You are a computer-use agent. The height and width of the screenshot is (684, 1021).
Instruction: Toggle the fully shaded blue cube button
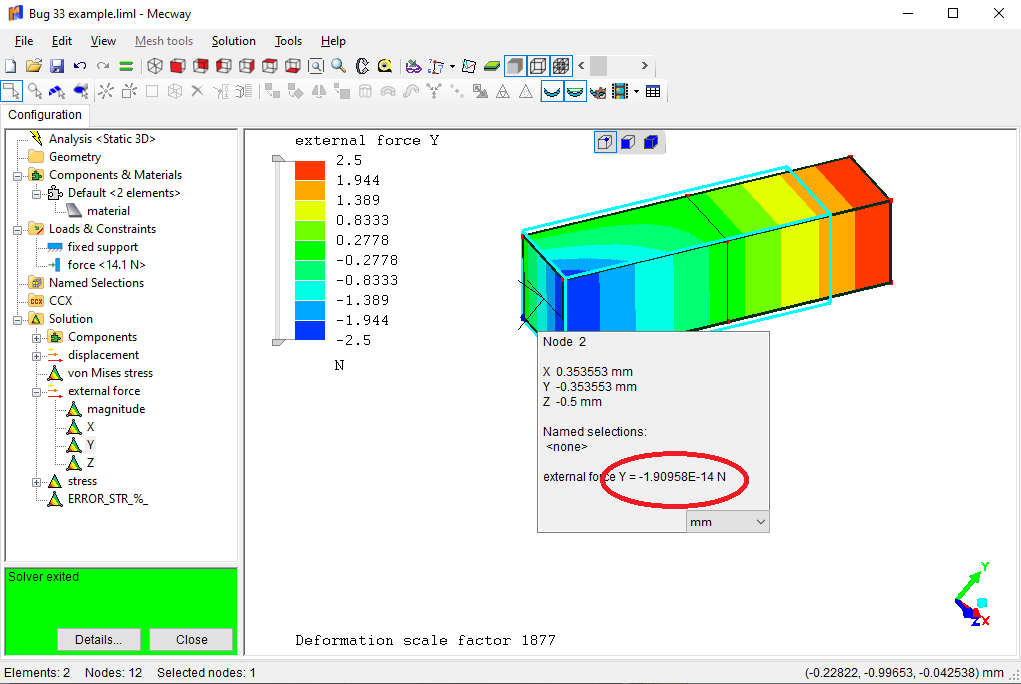coord(651,142)
